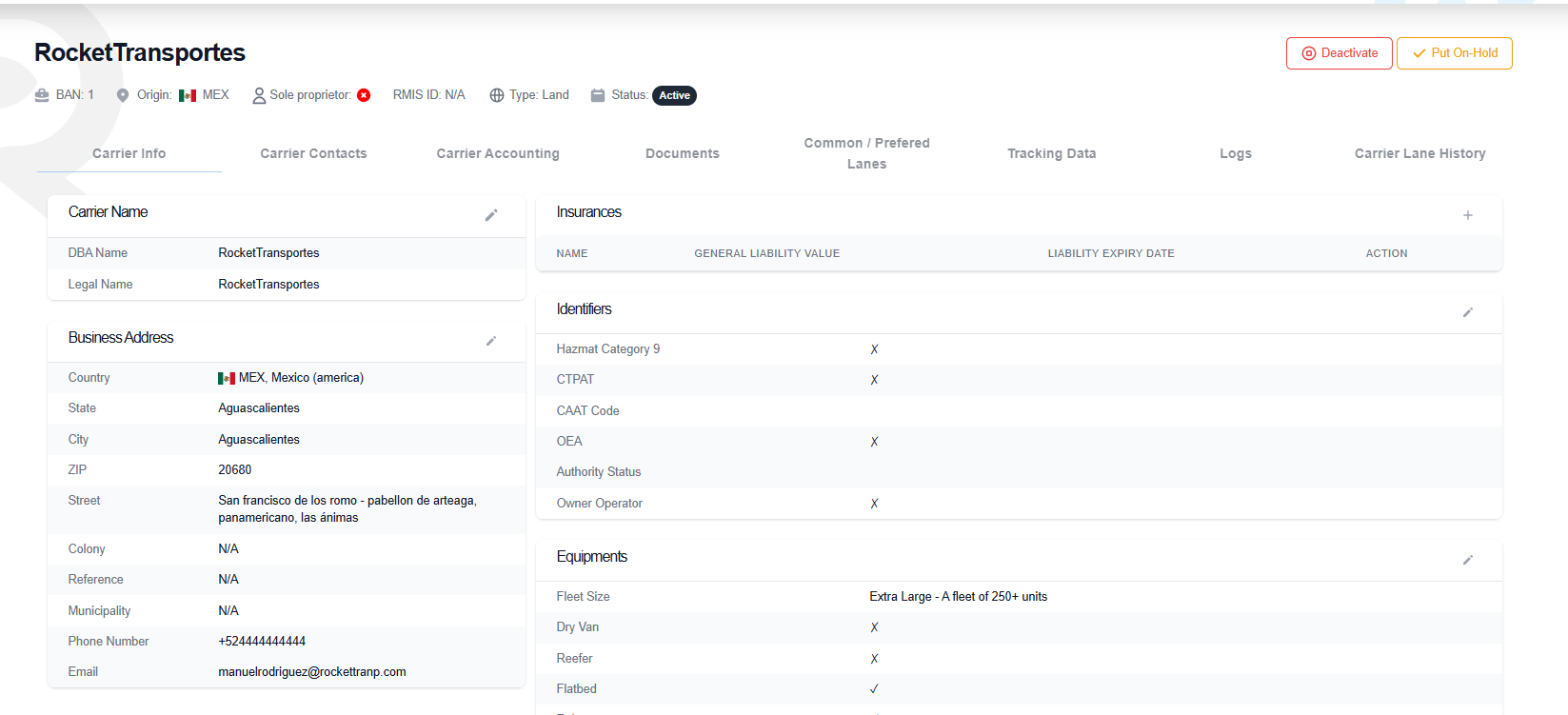Click the State value Aguascalientes
This screenshot has width=1568, height=715.
259,408
